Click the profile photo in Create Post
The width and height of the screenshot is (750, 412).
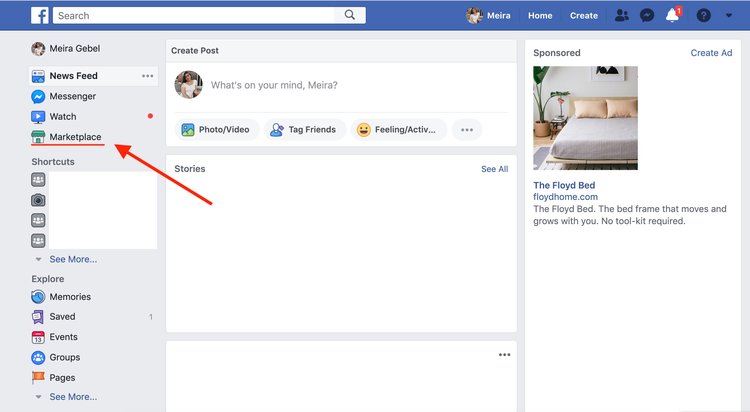click(x=188, y=85)
